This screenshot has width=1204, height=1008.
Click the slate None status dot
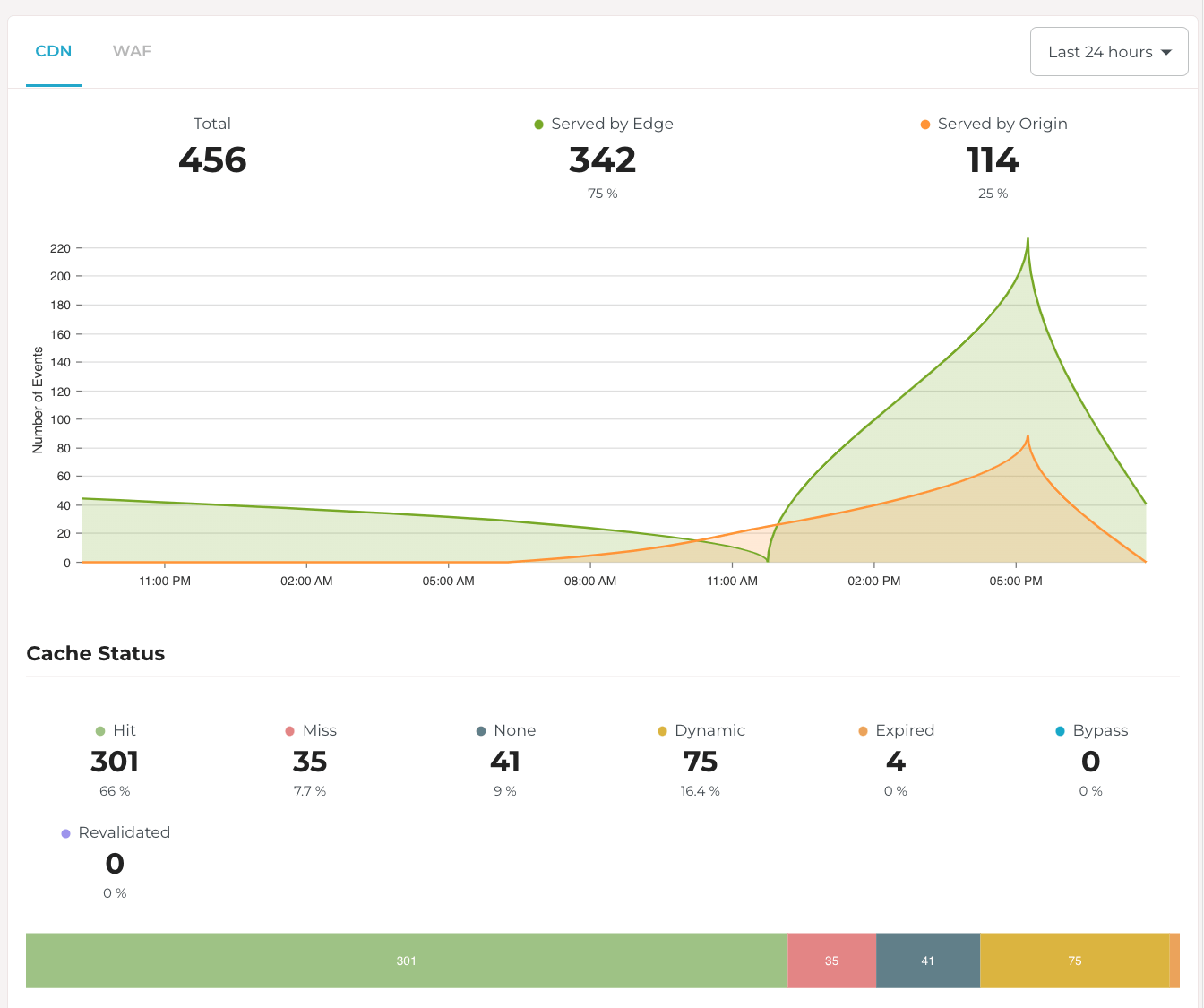(x=481, y=731)
